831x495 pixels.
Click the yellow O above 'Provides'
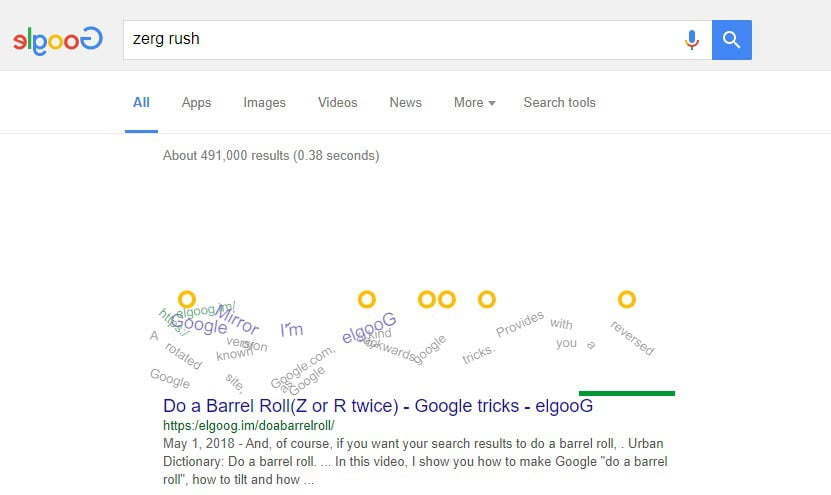(x=487, y=299)
